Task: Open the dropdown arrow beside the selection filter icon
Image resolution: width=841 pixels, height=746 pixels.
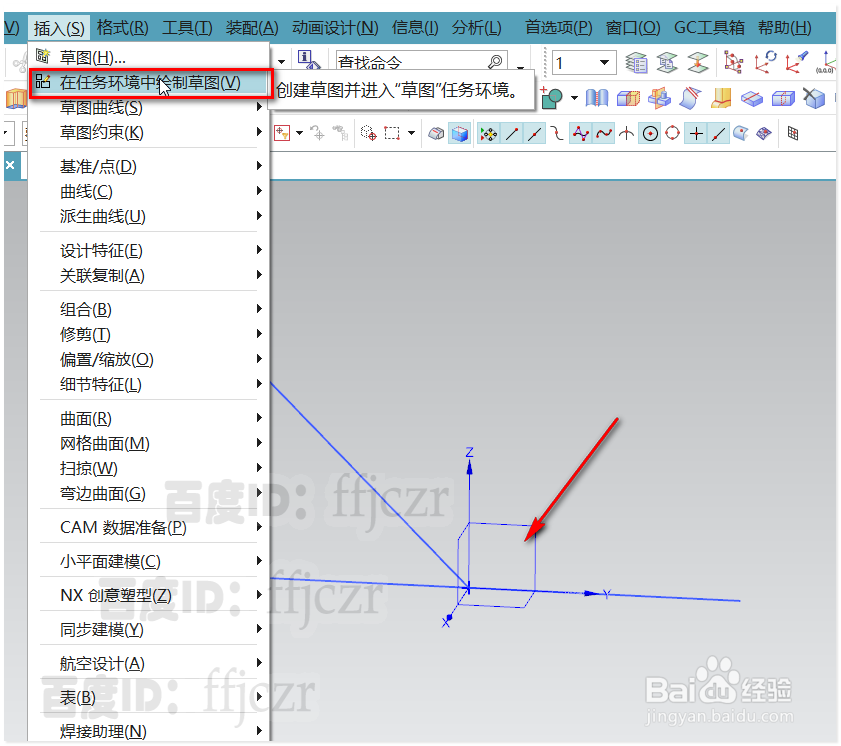Action: tap(299, 133)
